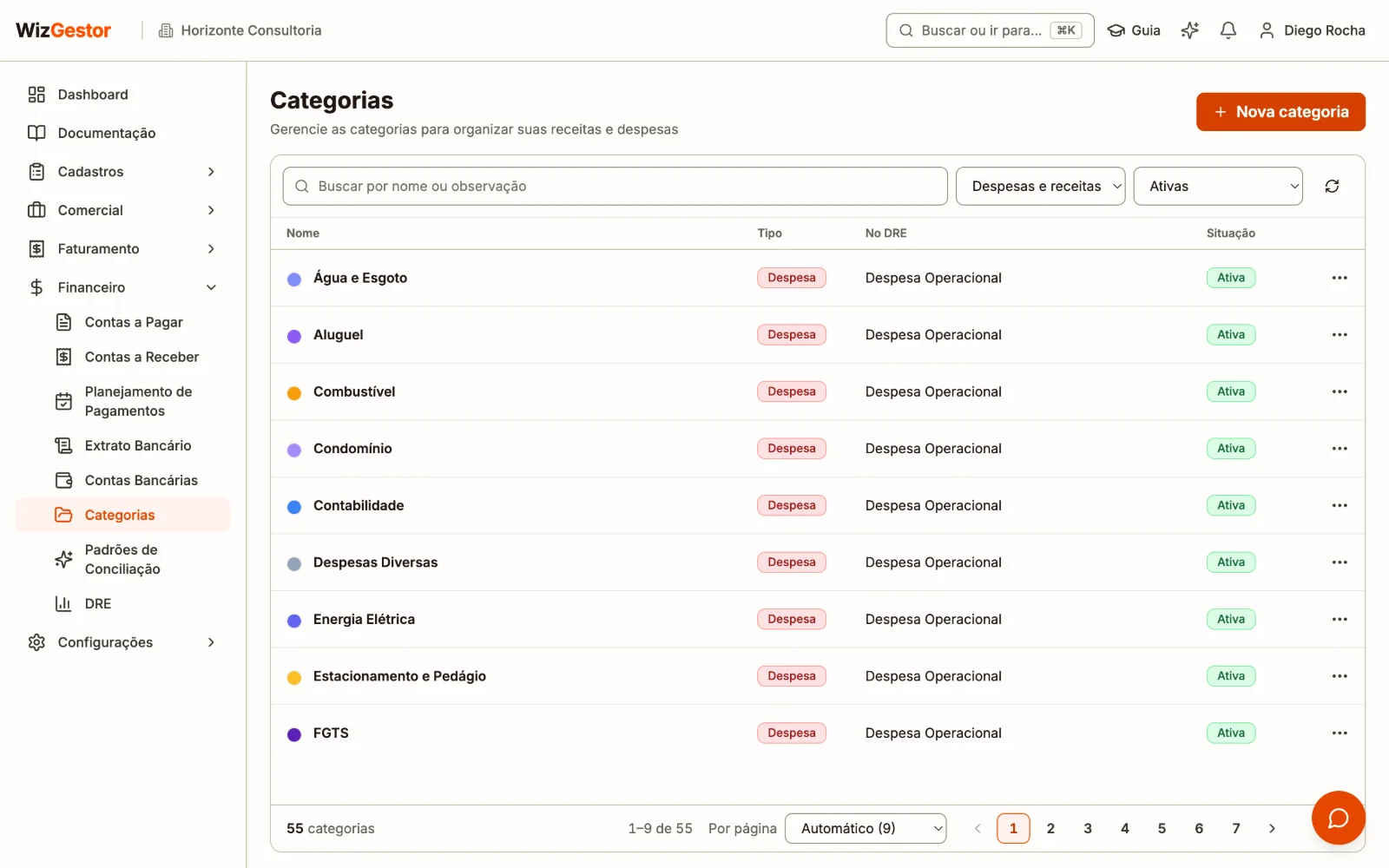Go to pagination page 7
1389x868 pixels.
tap(1236, 828)
